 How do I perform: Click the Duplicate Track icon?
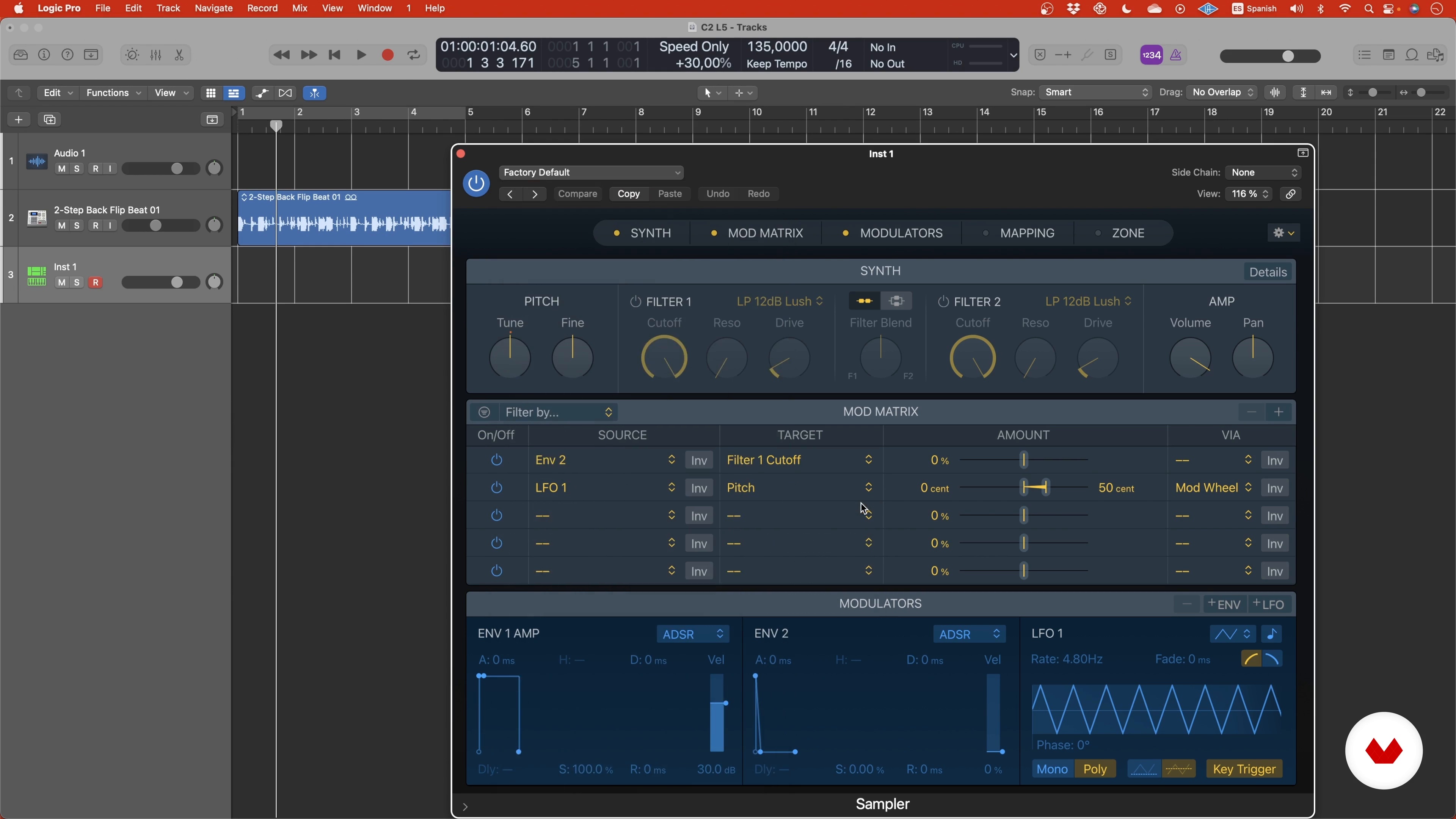tap(50, 119)
